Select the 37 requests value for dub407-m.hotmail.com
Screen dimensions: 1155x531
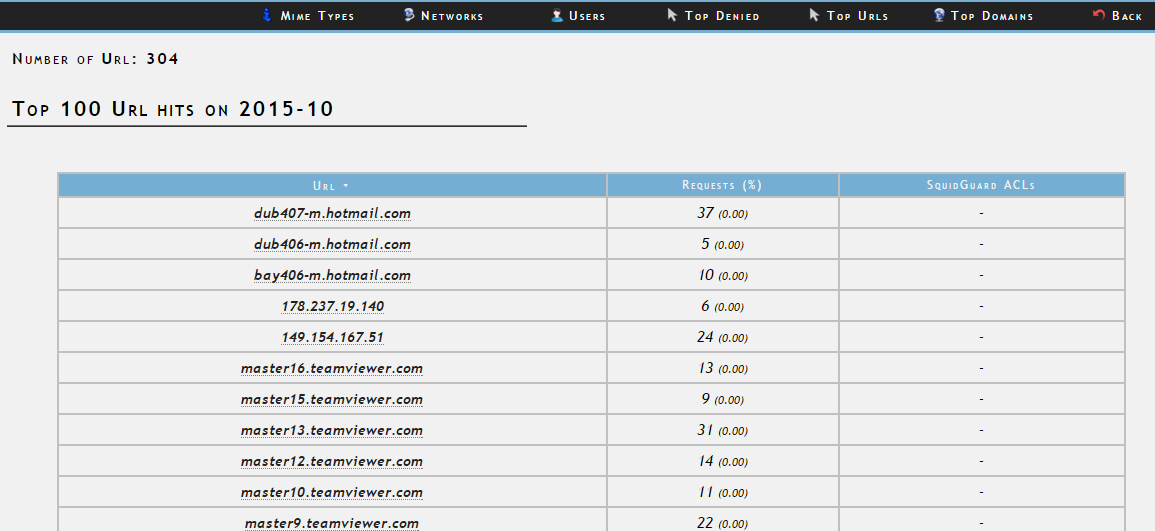coord(705,213)
